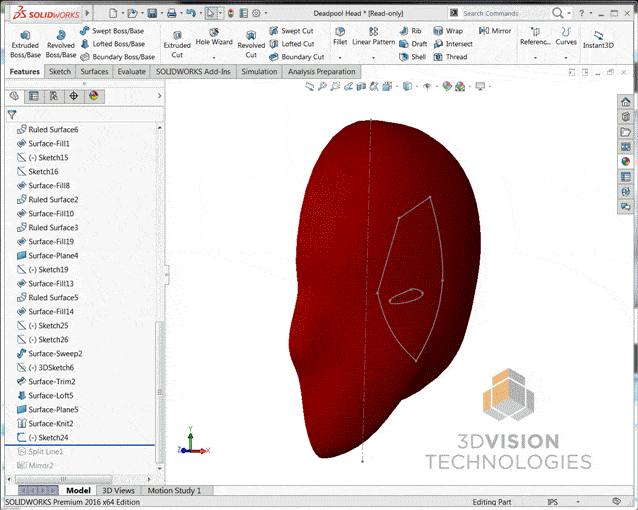Use the Shell feature tool
Image resolution: width=638 pixels, height=510 pixels.
coord(413,57)
